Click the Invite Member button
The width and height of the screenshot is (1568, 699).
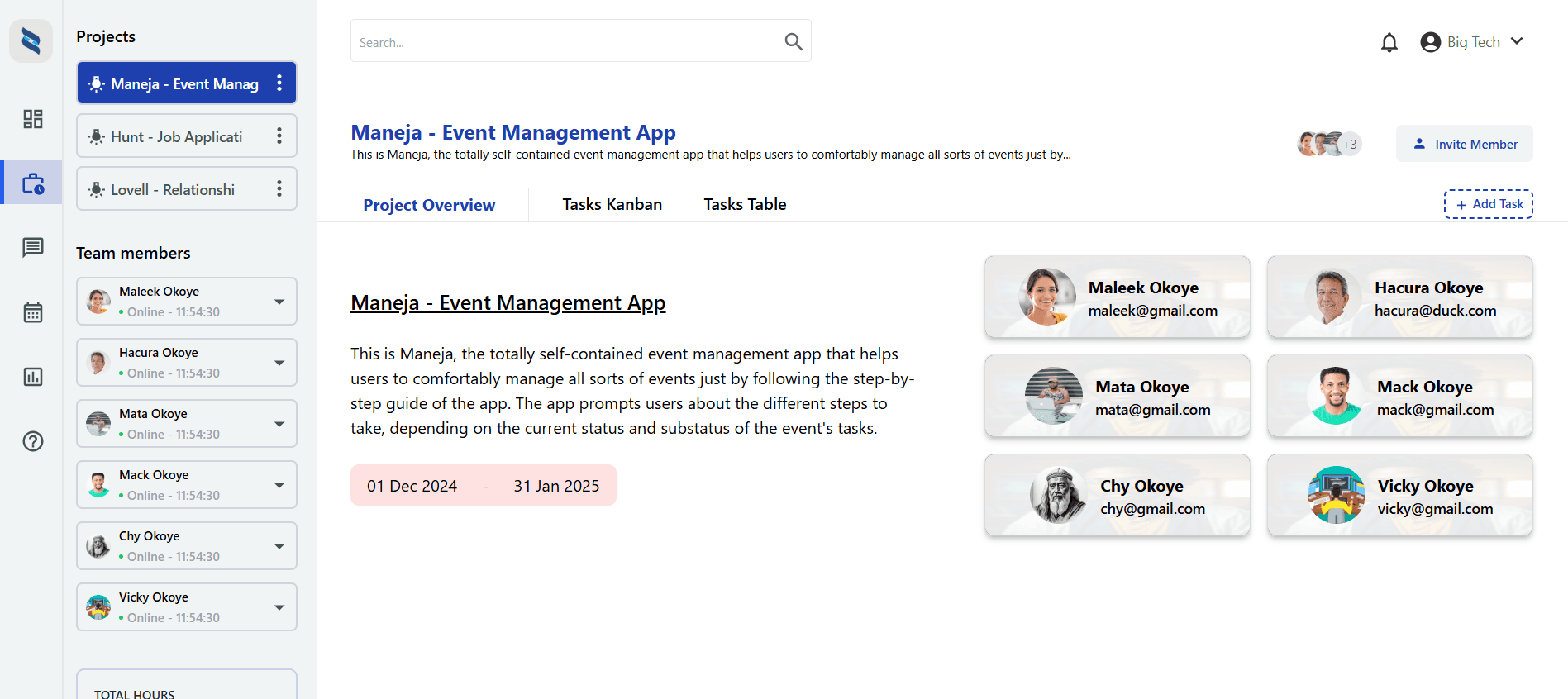tap(1464, 144)
